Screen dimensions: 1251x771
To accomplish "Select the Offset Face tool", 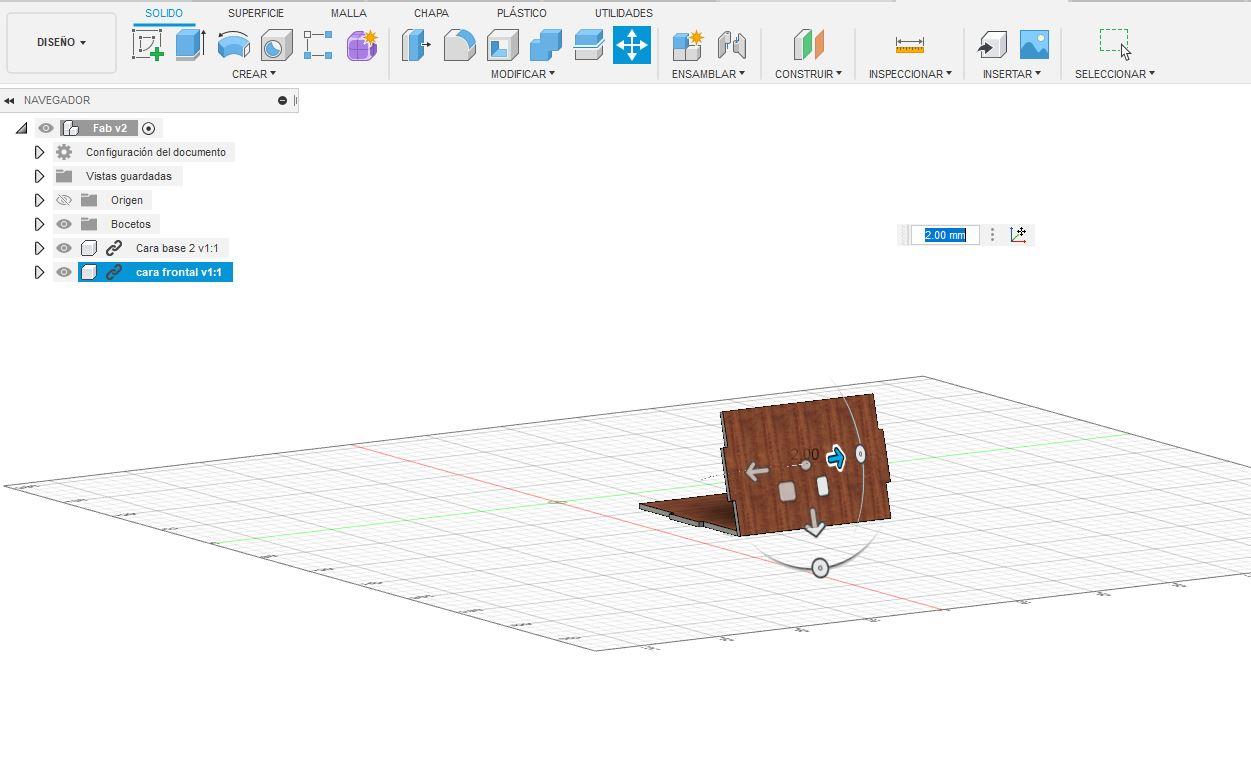I will click(x=588, y=45).
